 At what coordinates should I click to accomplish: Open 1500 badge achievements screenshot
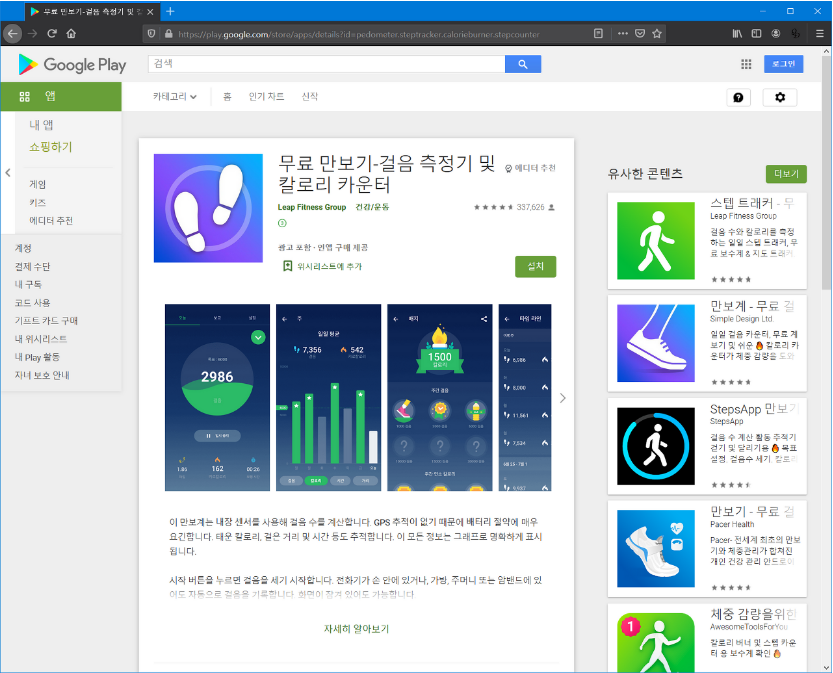click(x=440, y=397)
